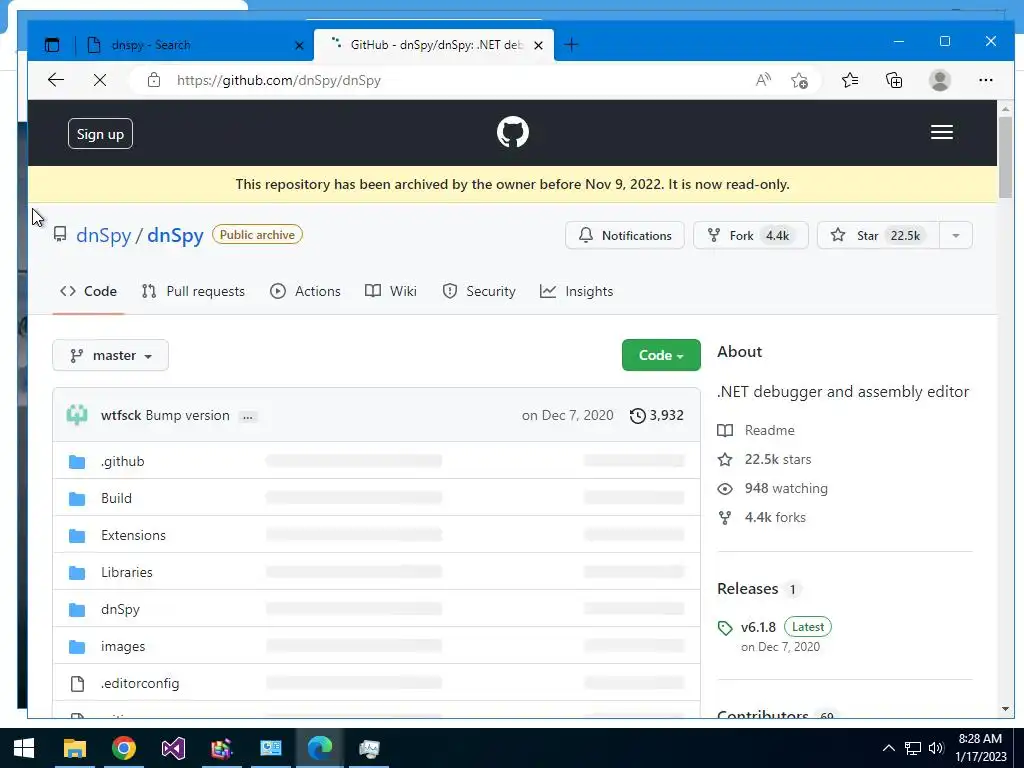1024x768 pixels.
Task: Star the repository with the Star 22.5k button
Action: (878, 236)
